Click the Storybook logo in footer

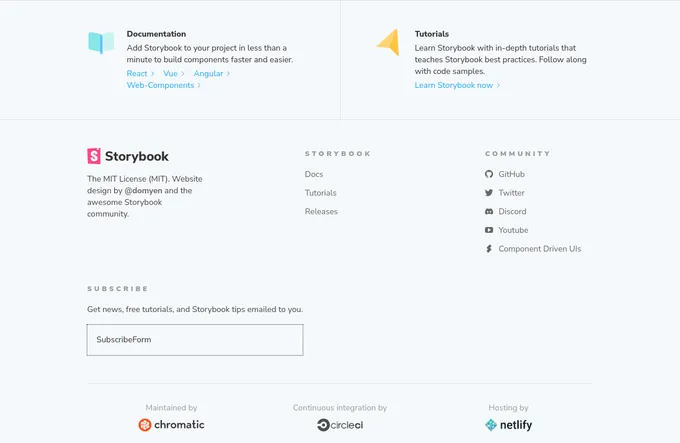(x=128, y=156)
